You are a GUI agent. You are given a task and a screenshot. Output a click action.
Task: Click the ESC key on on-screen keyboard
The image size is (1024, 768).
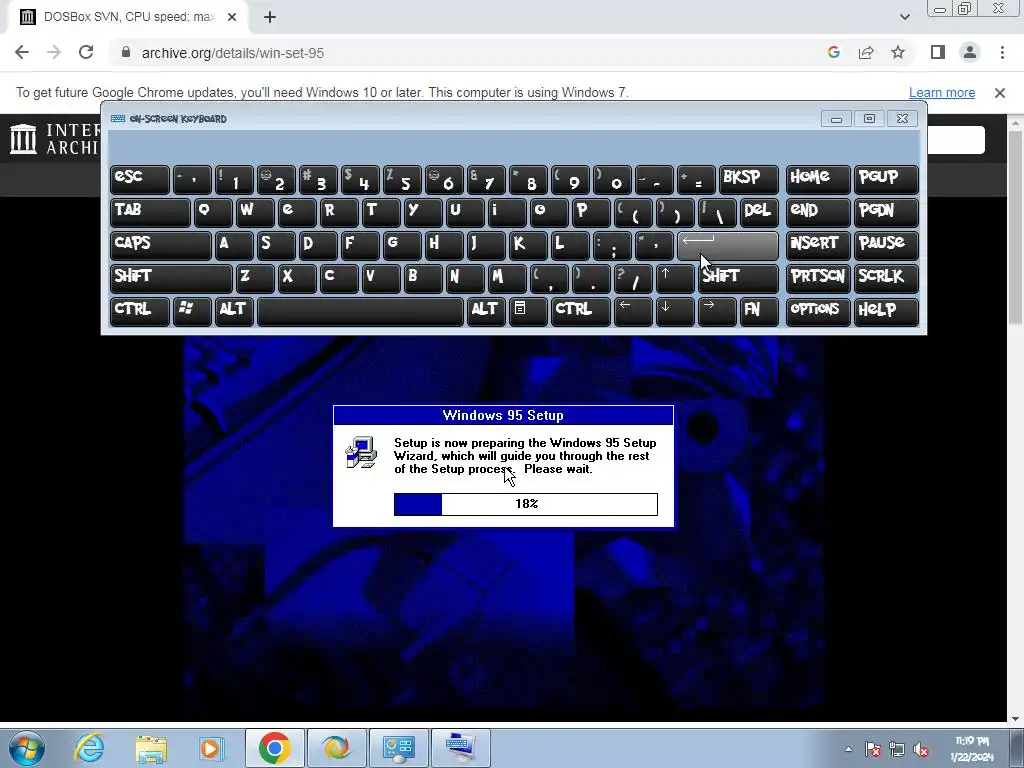pos(140,179)
